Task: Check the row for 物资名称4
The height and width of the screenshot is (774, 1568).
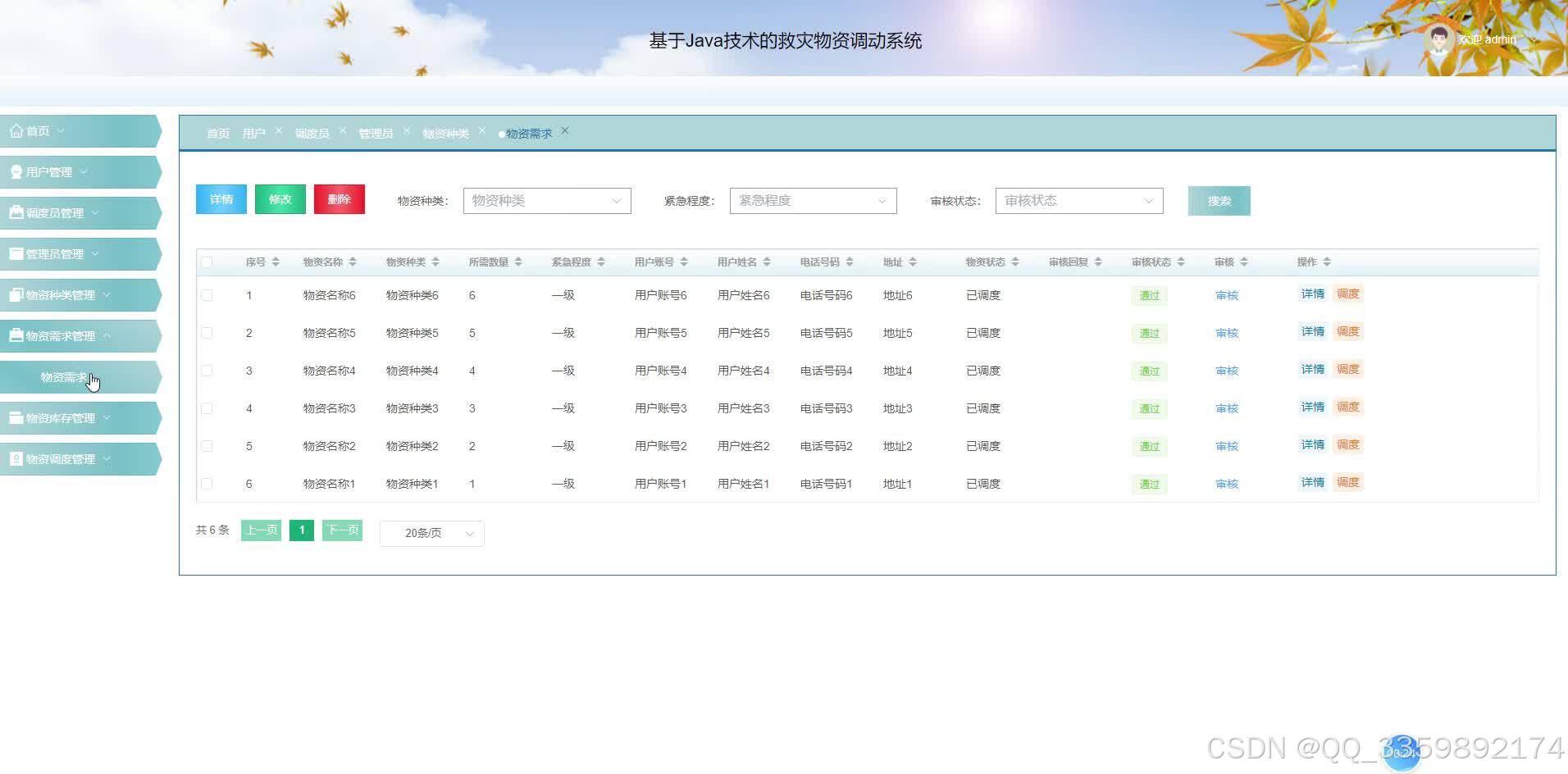Action: coord(207,371)
